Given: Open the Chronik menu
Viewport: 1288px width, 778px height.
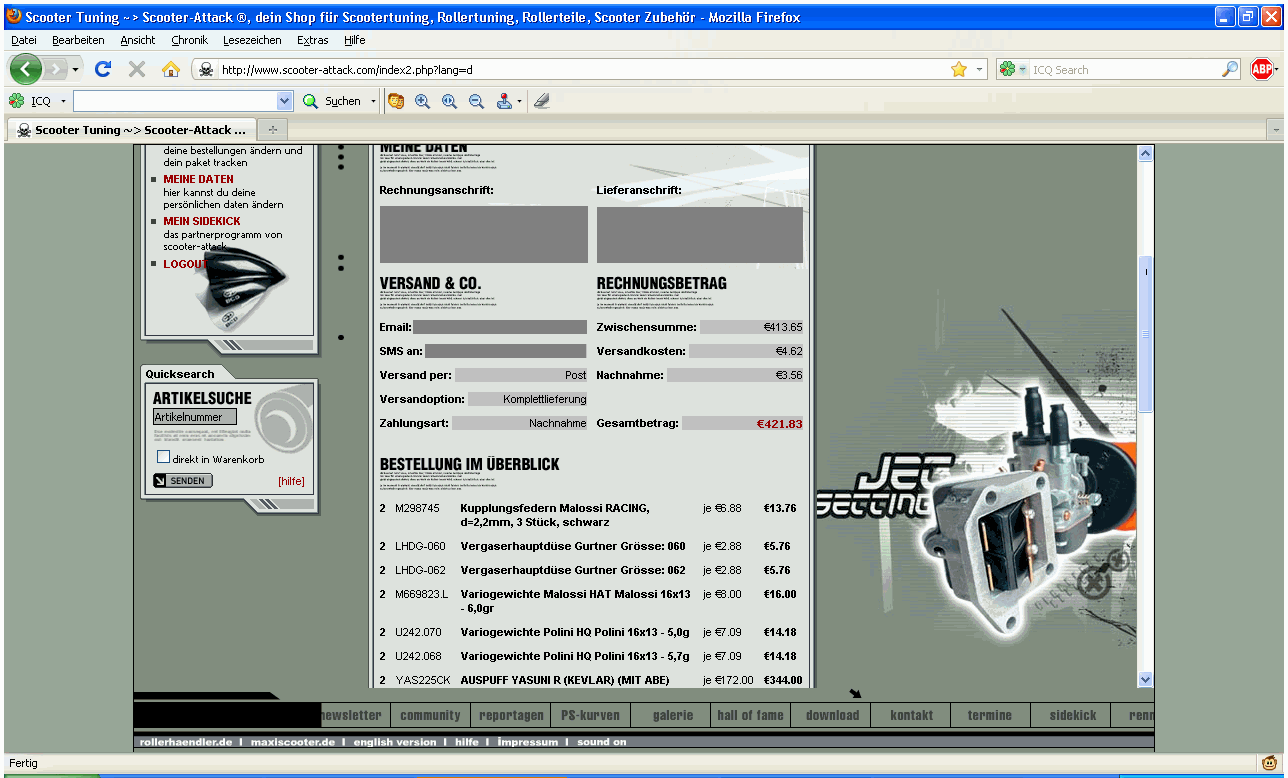Looking at the screenshot, I should [190, 40].
